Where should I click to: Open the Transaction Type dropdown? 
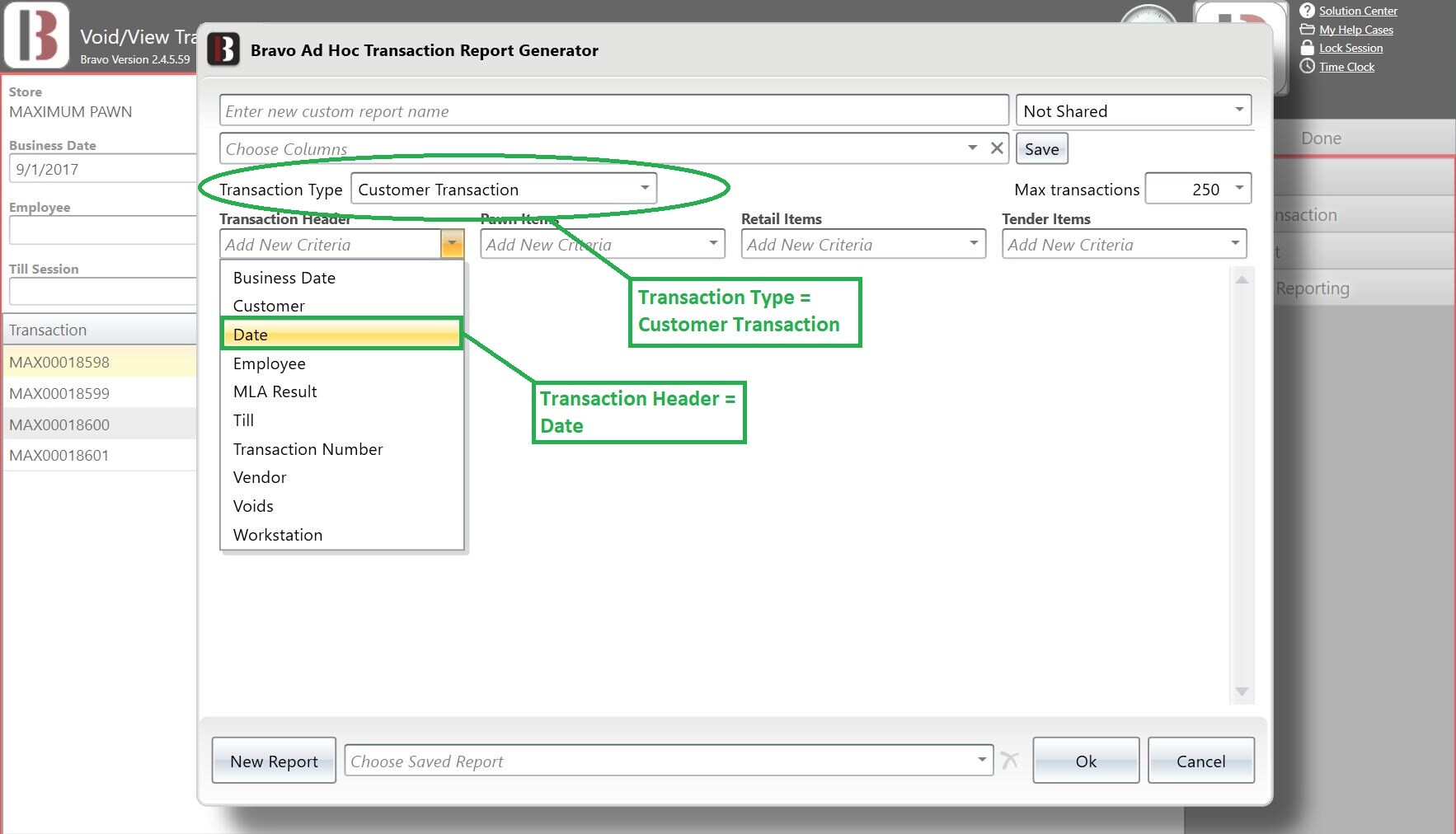(x=504, y=189)
